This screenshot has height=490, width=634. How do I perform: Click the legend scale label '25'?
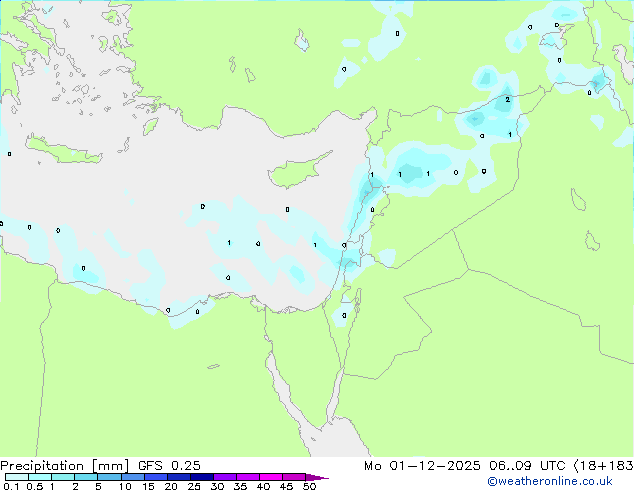tap(194, 486)
